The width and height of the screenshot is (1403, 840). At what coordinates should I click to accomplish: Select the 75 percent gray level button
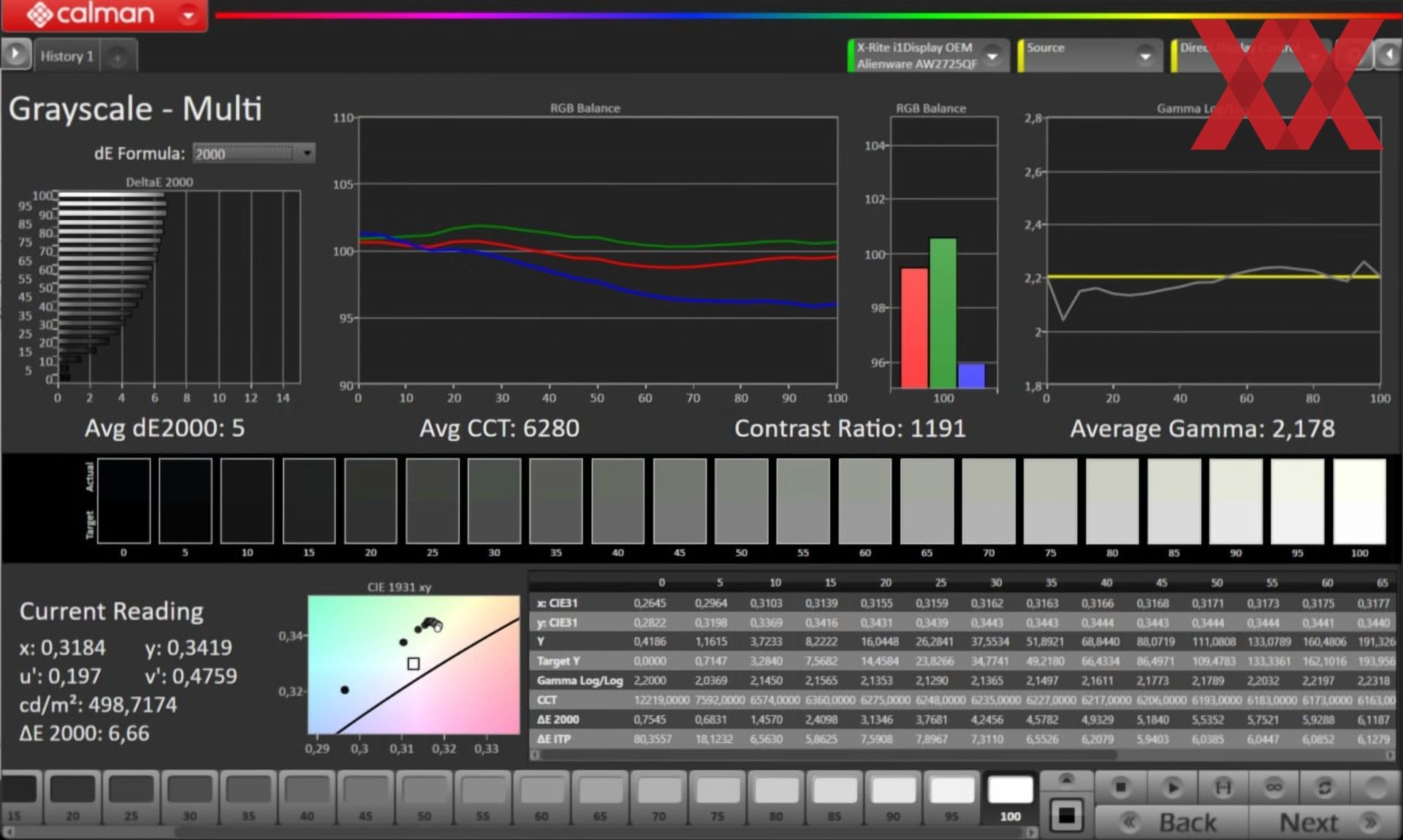(x=718, y=798)
